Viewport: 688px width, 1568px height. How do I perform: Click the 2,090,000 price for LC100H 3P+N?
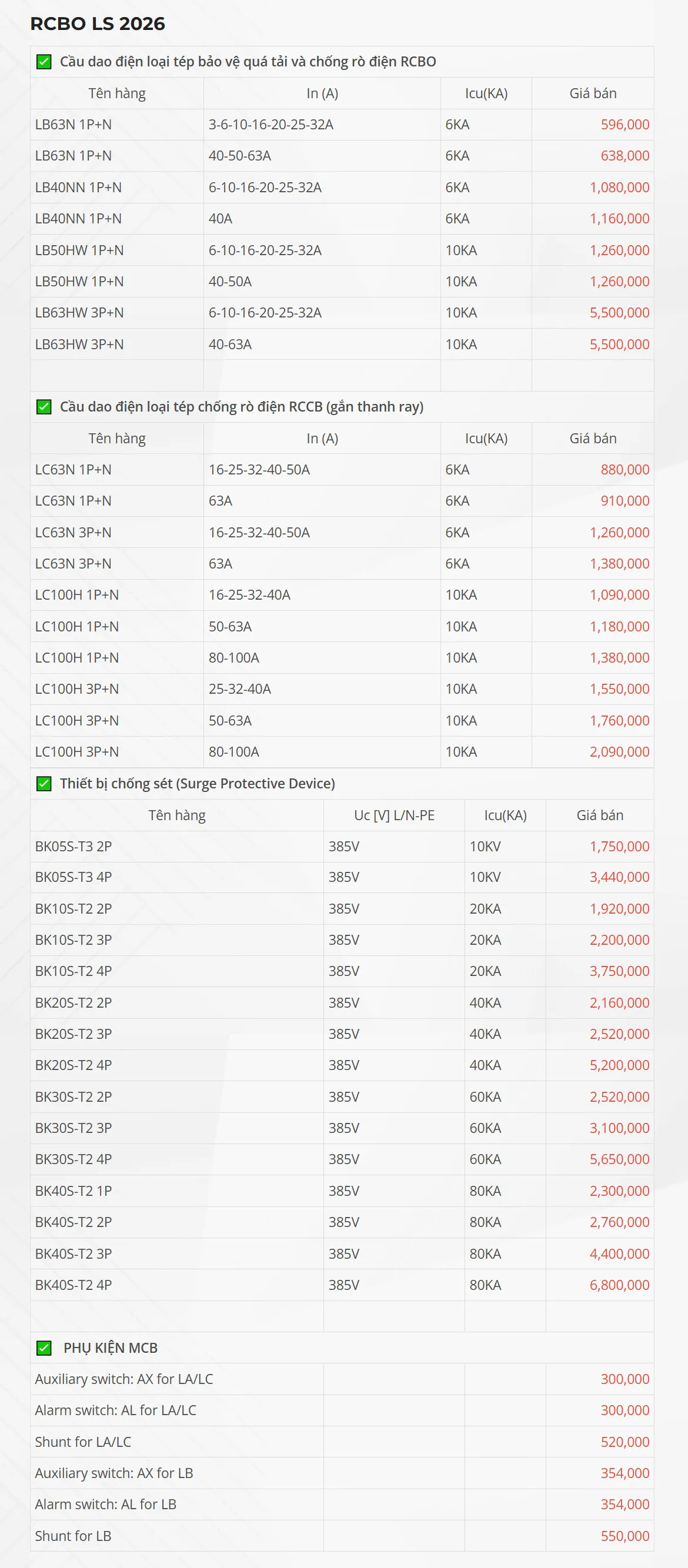(619, 752)
